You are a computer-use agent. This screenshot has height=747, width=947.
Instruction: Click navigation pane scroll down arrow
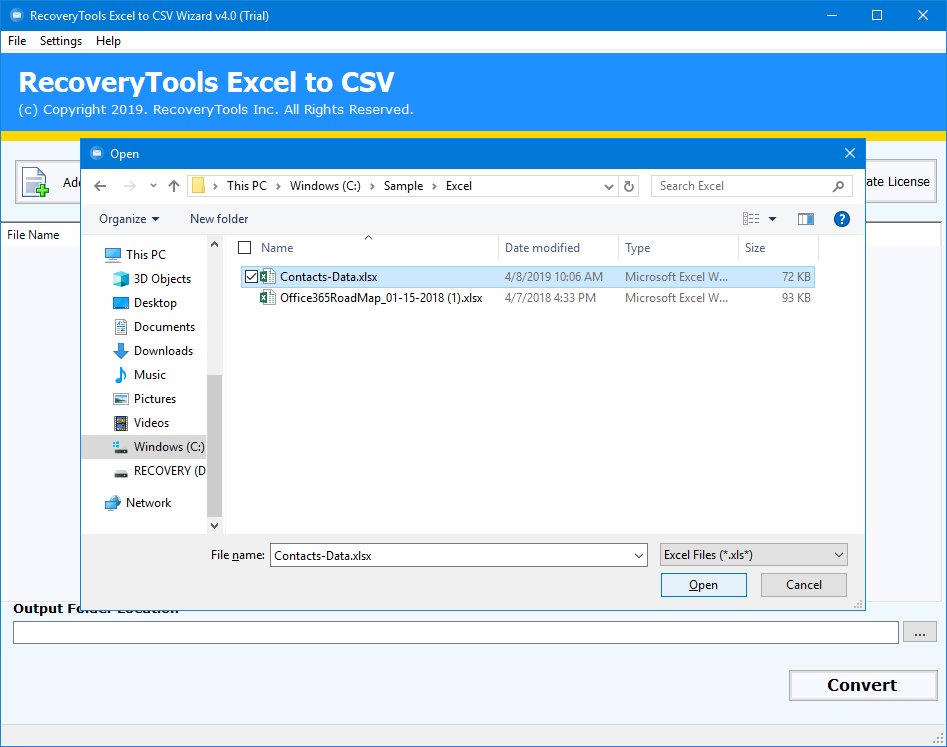(214, 525)
